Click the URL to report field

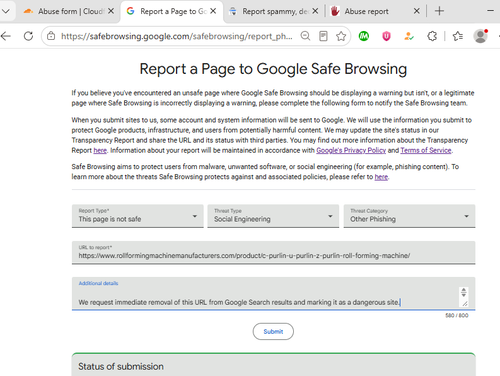coord(273,252)
